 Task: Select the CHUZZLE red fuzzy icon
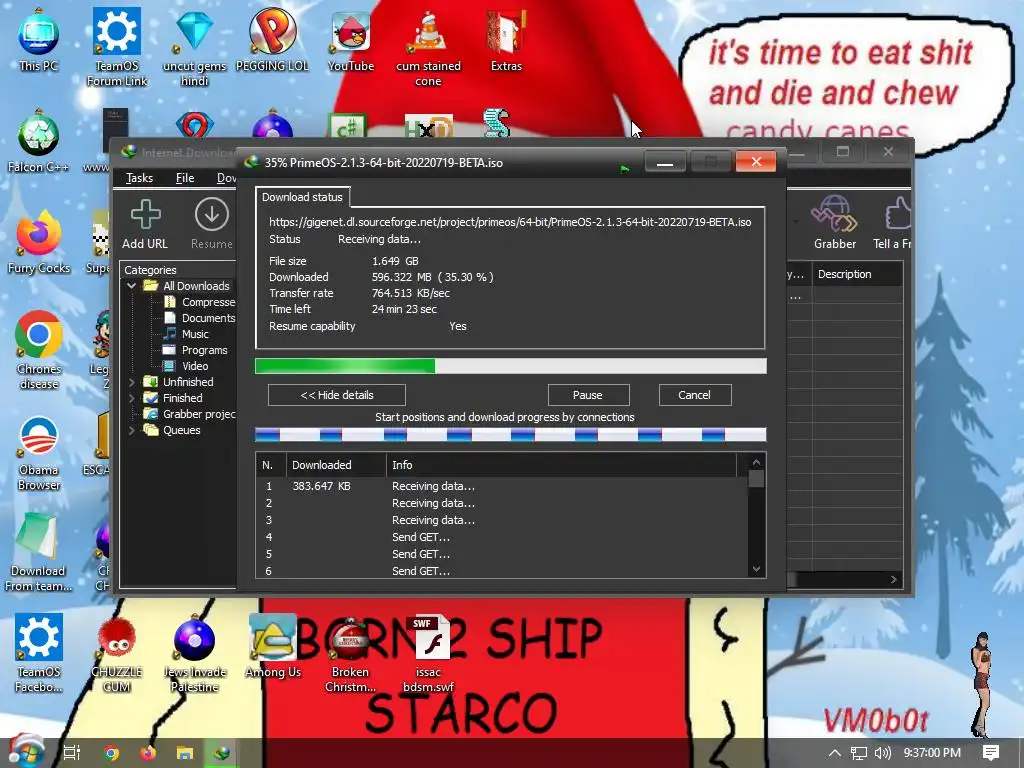click(116, 638)
